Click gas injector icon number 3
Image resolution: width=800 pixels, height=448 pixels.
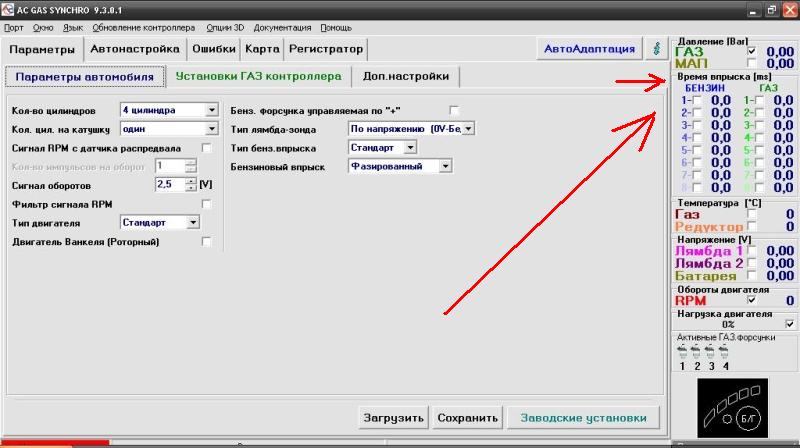coord(711,352)
